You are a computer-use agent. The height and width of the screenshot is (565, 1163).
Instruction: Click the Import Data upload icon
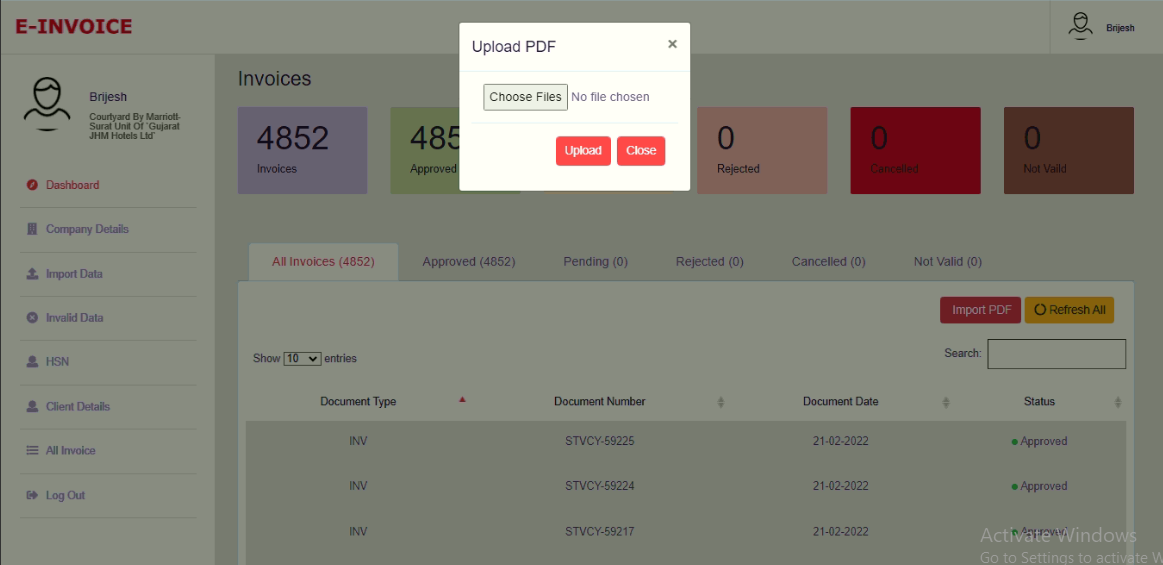[x=32, y=274]
